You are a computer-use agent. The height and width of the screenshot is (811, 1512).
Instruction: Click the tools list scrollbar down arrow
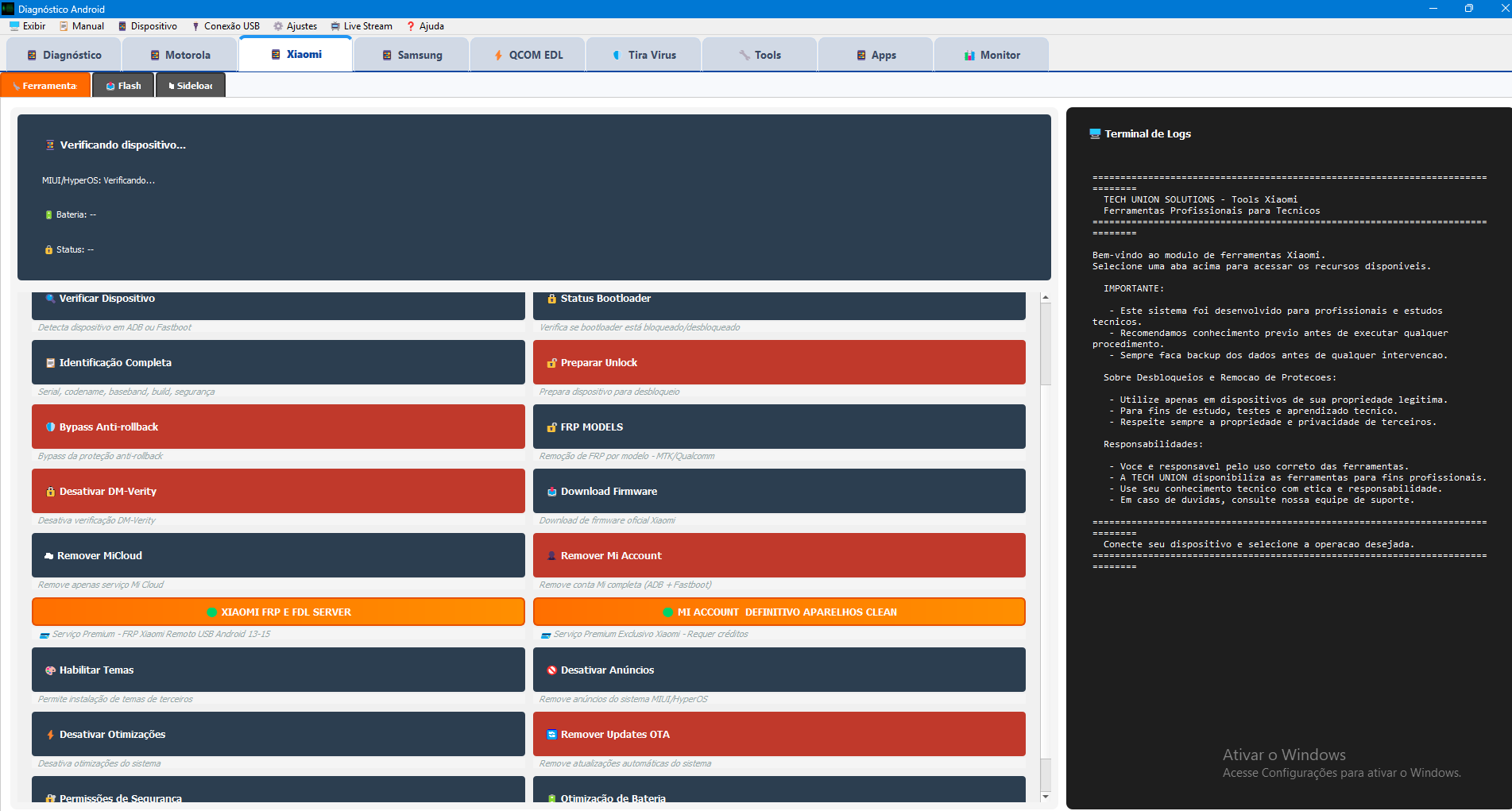tap(1046, 796)
